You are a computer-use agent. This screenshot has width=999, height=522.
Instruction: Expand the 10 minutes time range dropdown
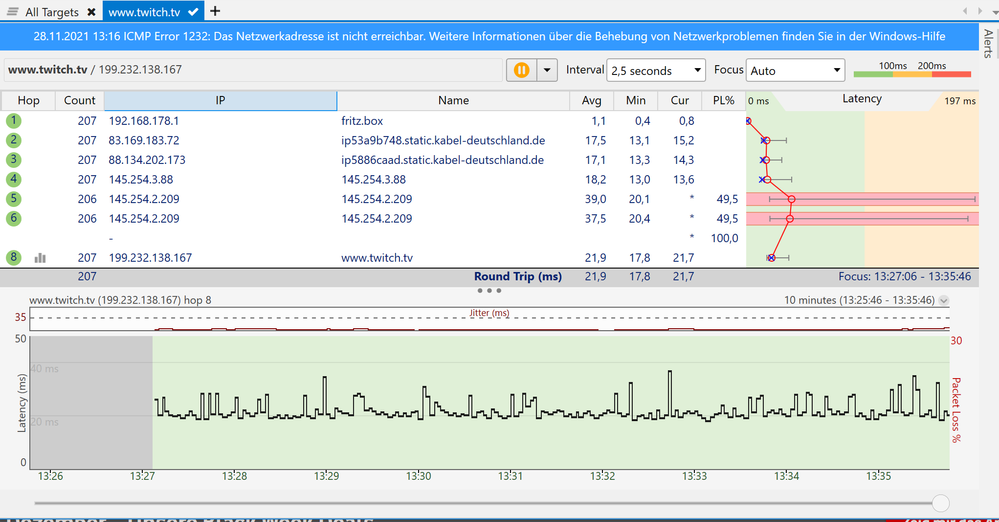(x=944, y=300)
